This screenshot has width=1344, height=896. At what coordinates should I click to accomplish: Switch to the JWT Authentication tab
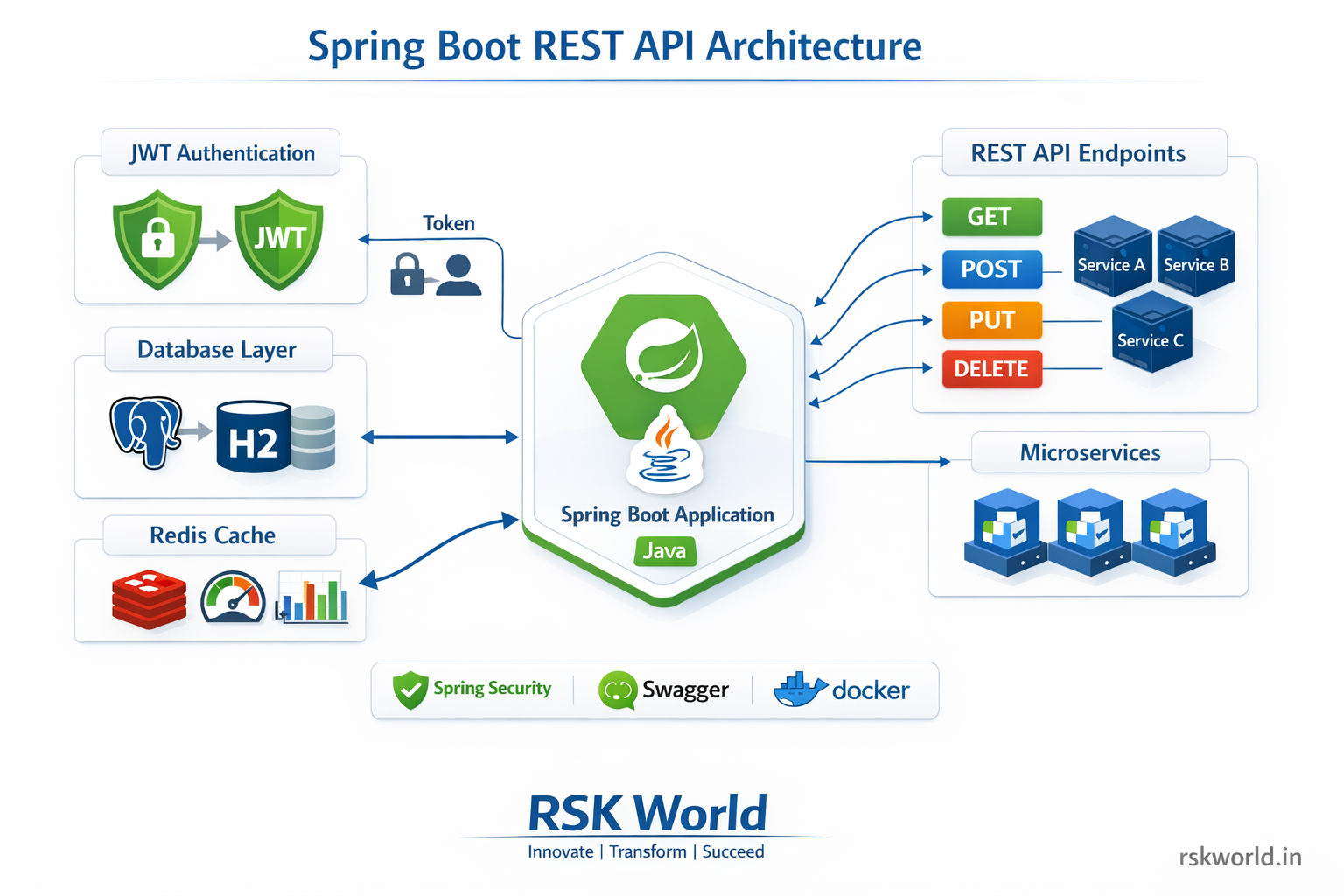[220, 152]
